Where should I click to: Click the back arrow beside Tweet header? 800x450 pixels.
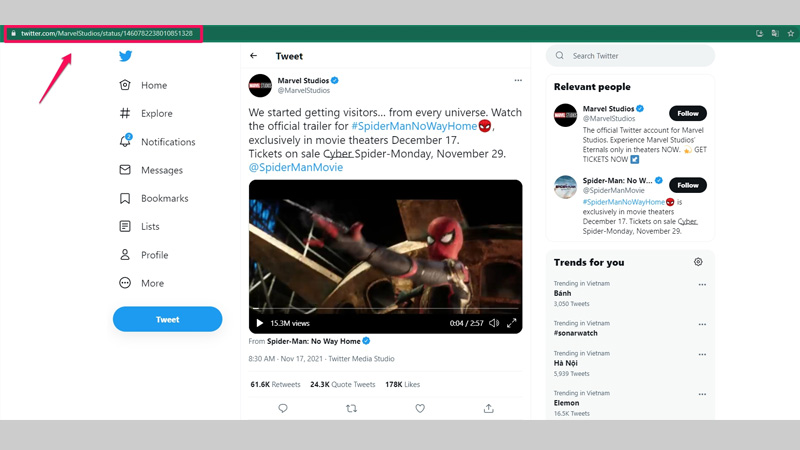(x=254, y=56)
